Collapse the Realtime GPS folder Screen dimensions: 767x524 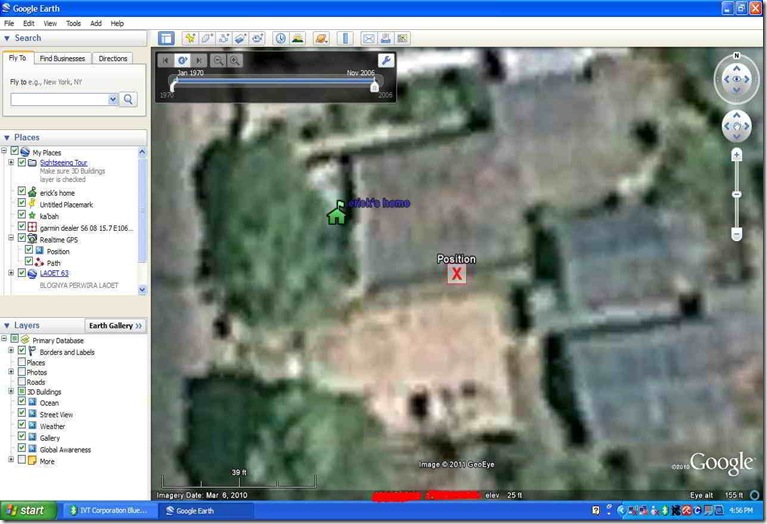click(11, 238)
